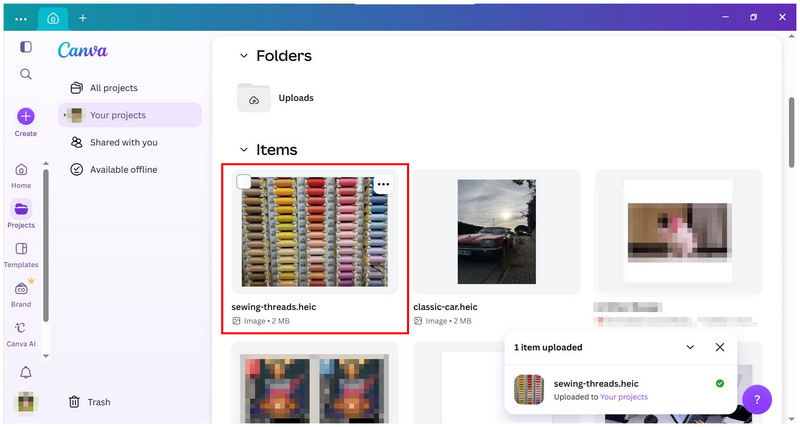Open the three-dot app menu in title bar
This screenshot has height=427, width=800.
coord(21,19)
